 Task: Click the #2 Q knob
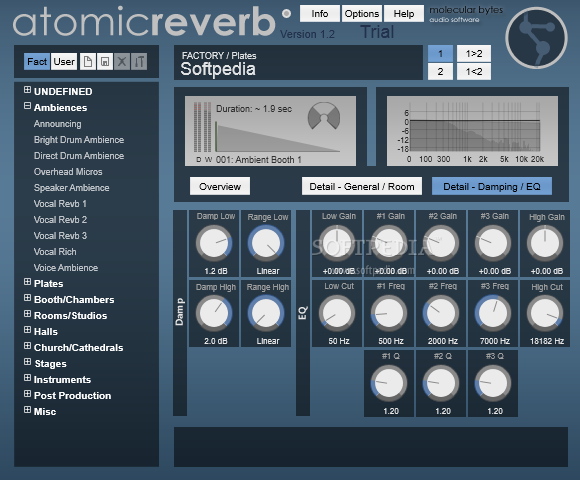click(x=441, y=383)
